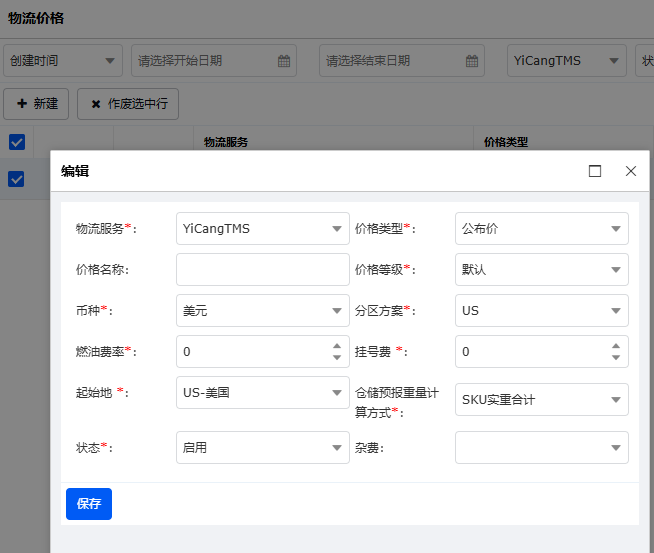Screen dimensions: 654x553
Task: Open the 起始地 dropdown showing US-美国
Action: pos(337,393)
